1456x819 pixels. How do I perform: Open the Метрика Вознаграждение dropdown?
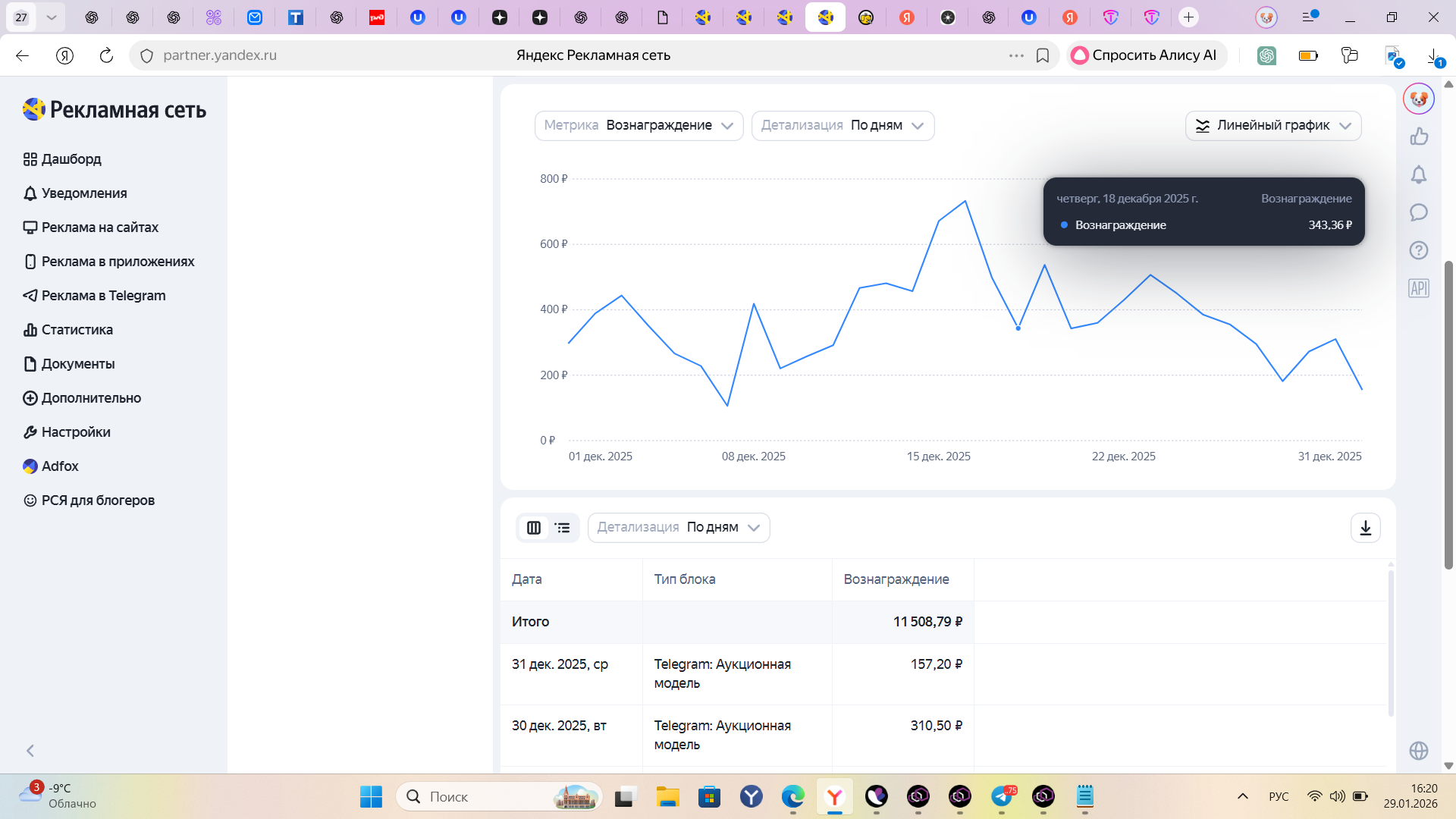tap(639, 126)
